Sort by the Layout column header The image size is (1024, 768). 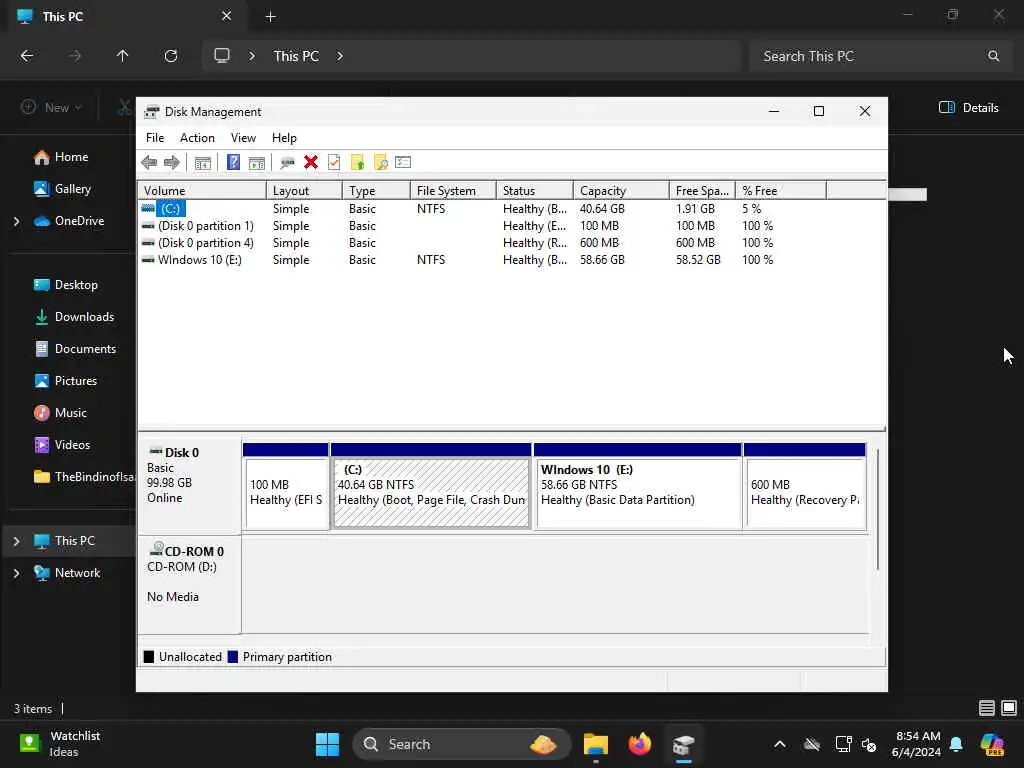(x=304, y=191)
